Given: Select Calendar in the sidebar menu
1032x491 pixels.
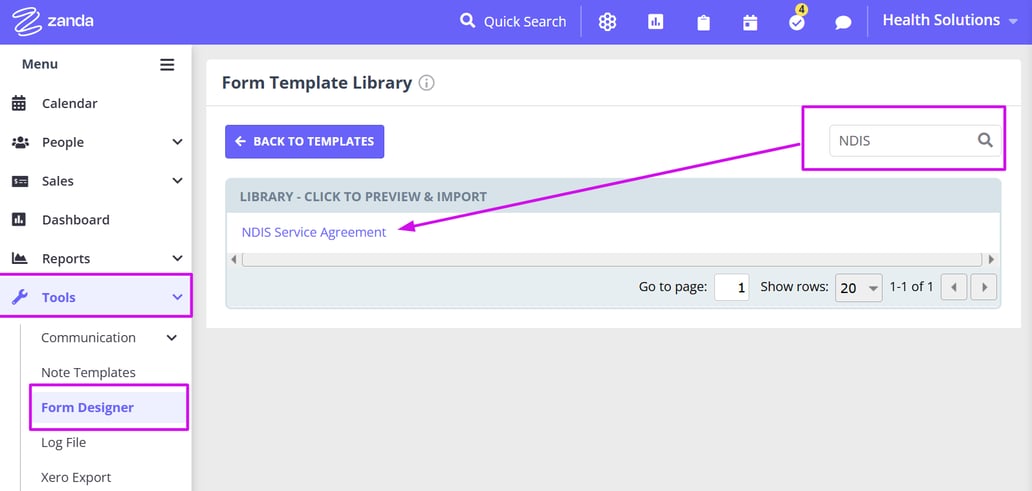Looking at the screenshot, I should pyautogui.click(x=69, y=103).
